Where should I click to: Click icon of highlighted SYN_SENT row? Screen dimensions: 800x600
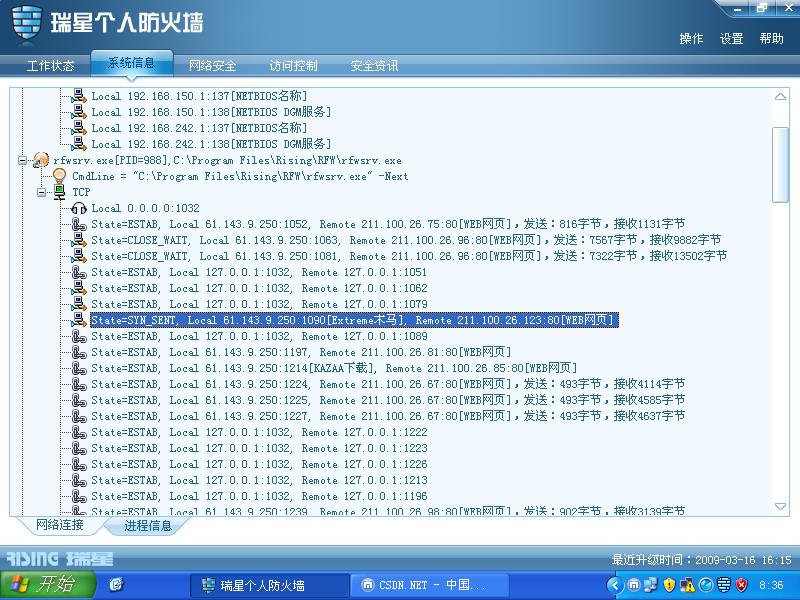point(79,320)
